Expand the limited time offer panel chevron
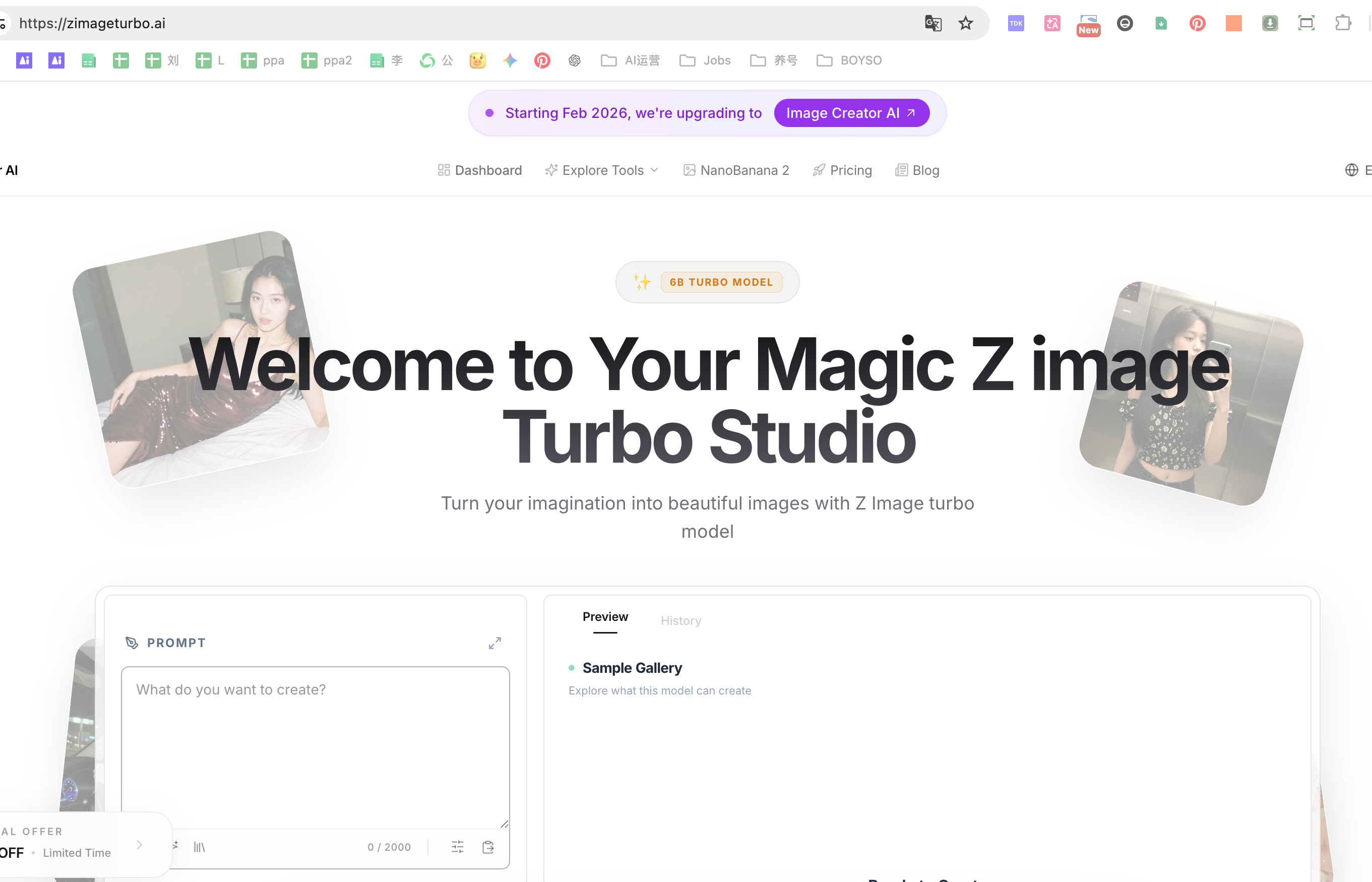The image size is (1372, 882). [x=139, y=844]
